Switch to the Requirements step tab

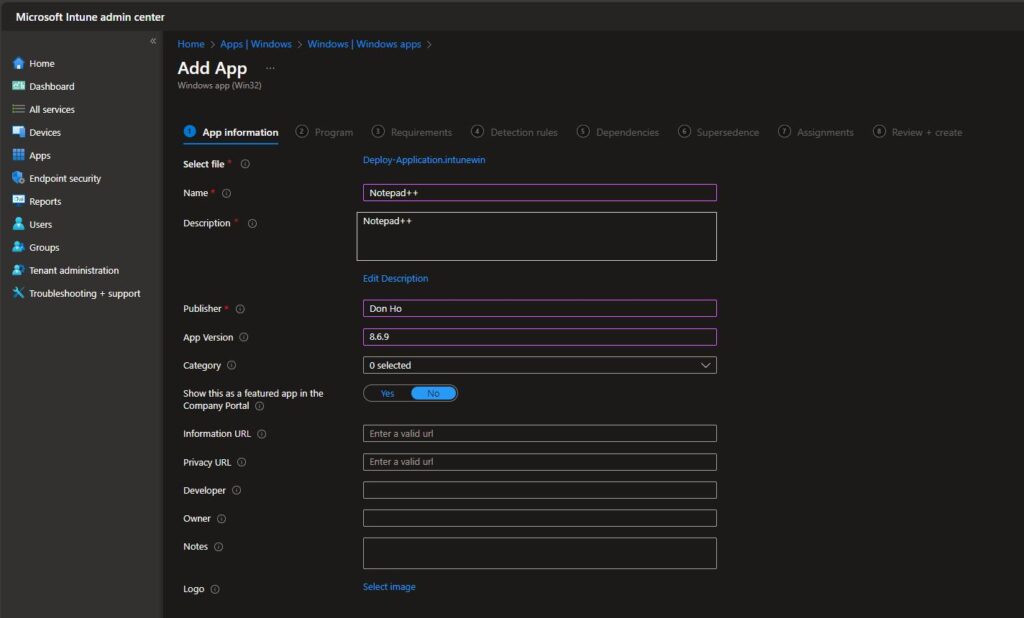(412, 132)
